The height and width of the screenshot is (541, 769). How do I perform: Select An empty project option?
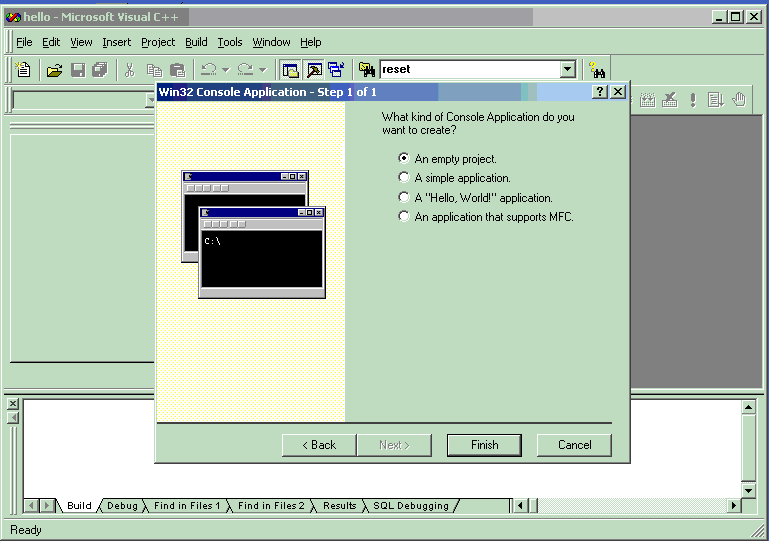pyautogui.click(x=447, y=158)
